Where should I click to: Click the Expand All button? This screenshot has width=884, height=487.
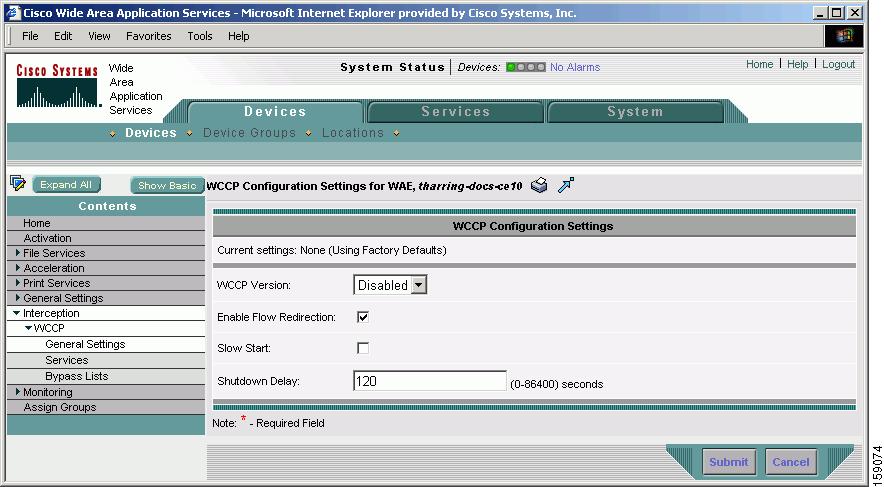[66, 185]
